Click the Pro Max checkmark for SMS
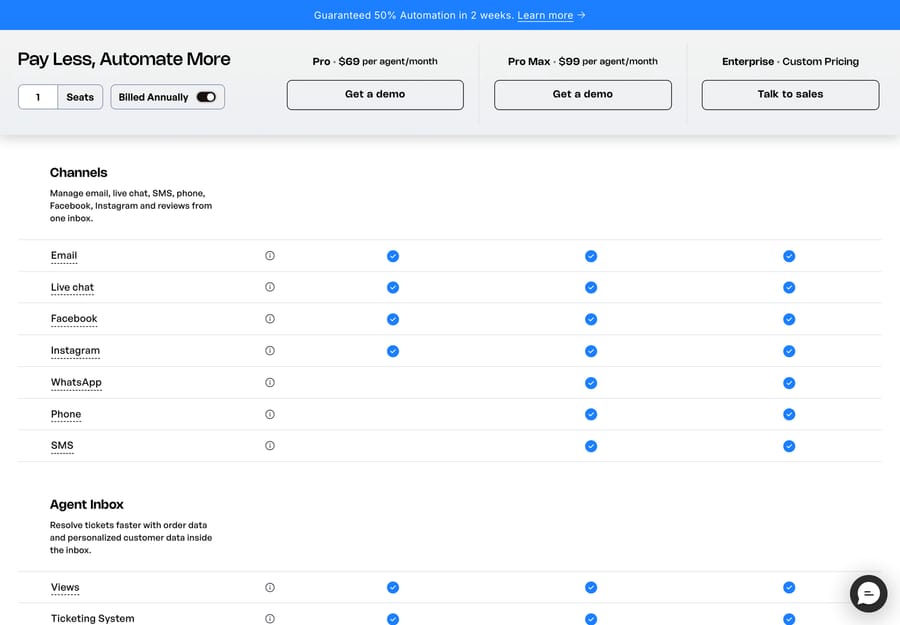The image size is (900, 625). 591,446
